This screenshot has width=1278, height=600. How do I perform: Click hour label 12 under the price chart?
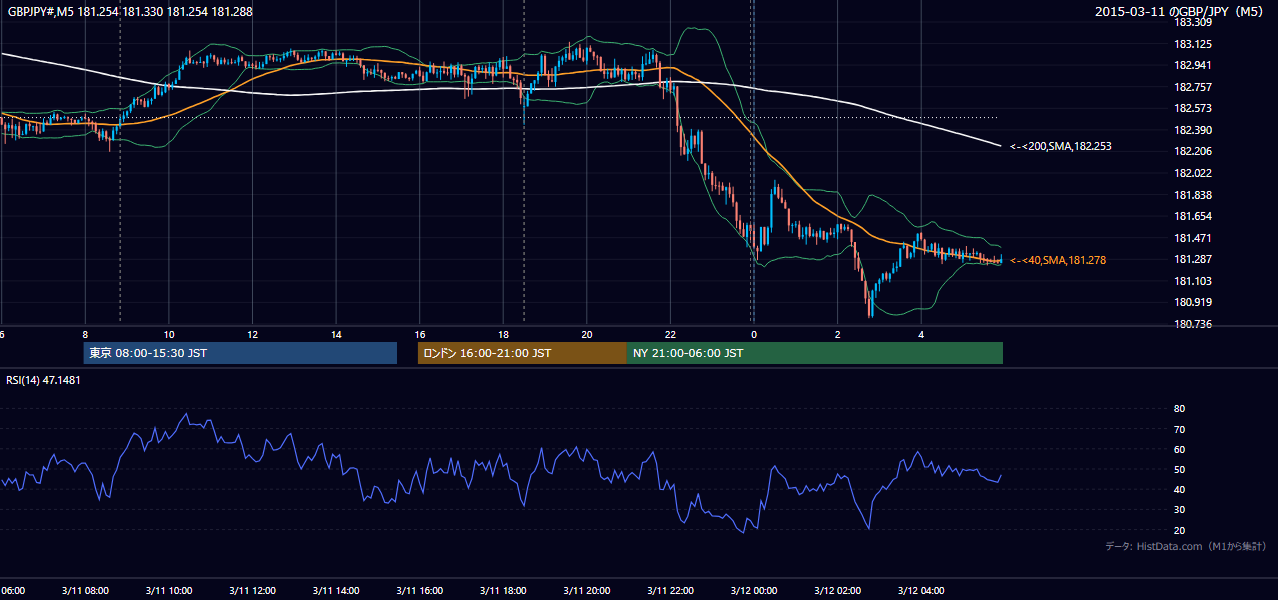click(252, 334)
